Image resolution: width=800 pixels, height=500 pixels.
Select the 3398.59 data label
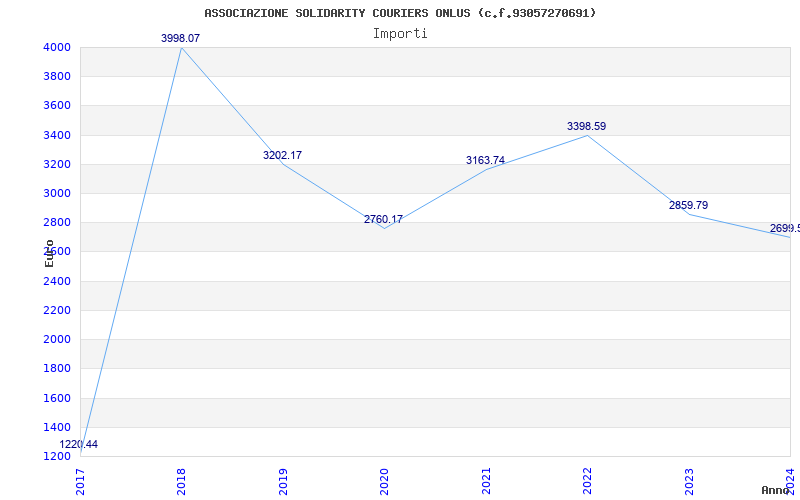[x=587, y=126]
